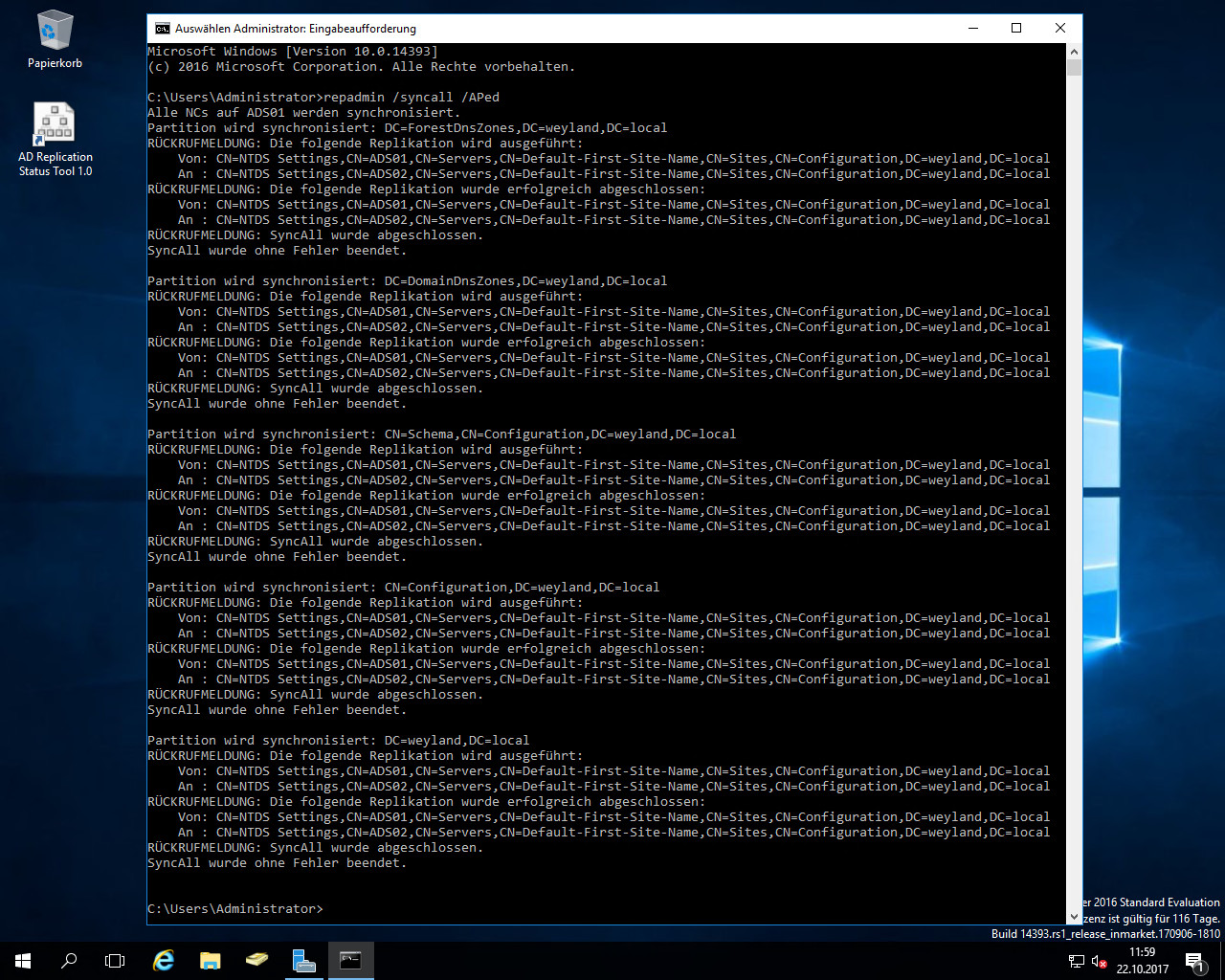
Task: Click the muted volume tray icon
Action: click(1100, 961)
